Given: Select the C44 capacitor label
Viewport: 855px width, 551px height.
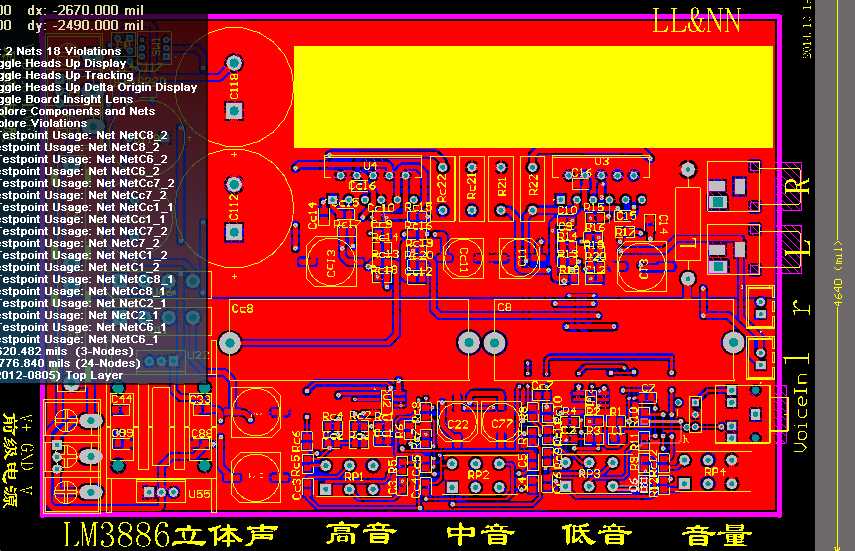Looking at the screenshot, I should pos(121,399).
